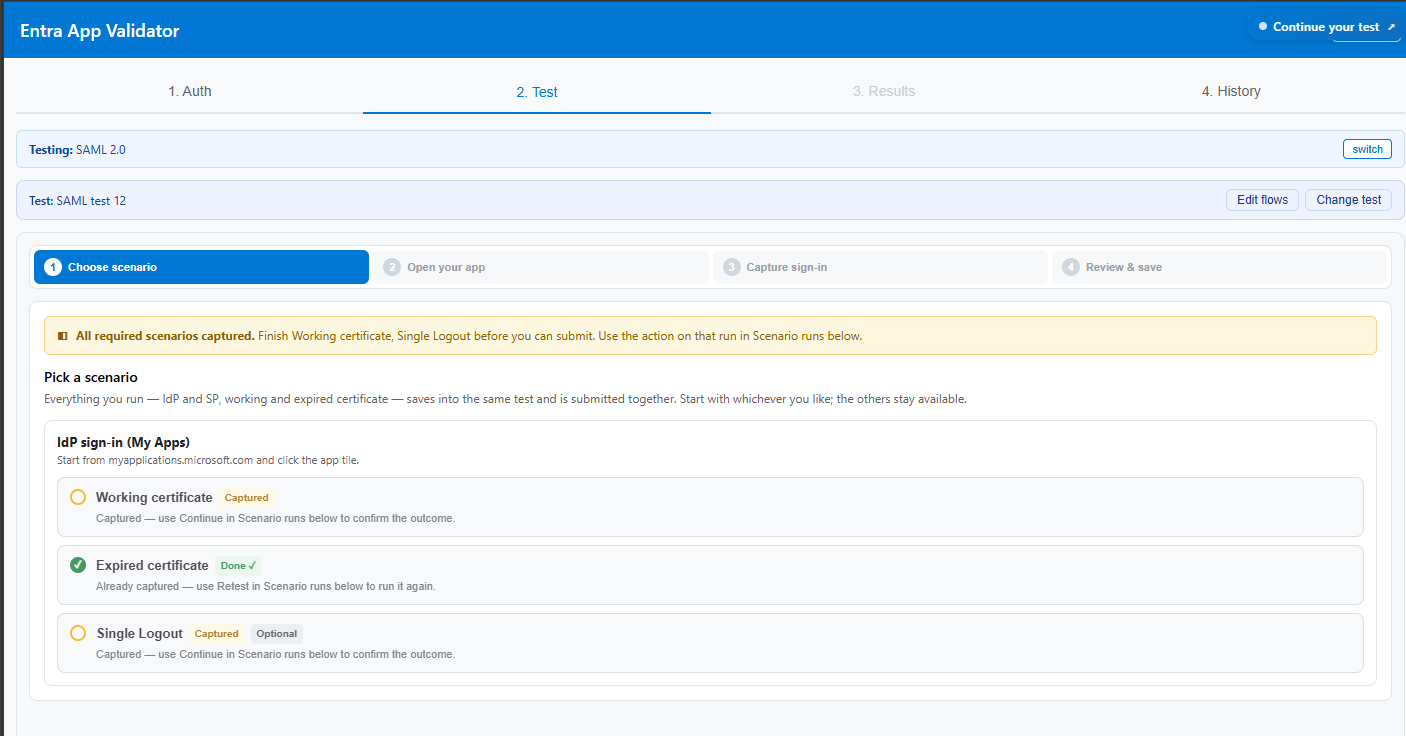The height and width of the screenshot is (736, 1406).
Task: Click the step 1 number circle
Action: pos(53,267)
